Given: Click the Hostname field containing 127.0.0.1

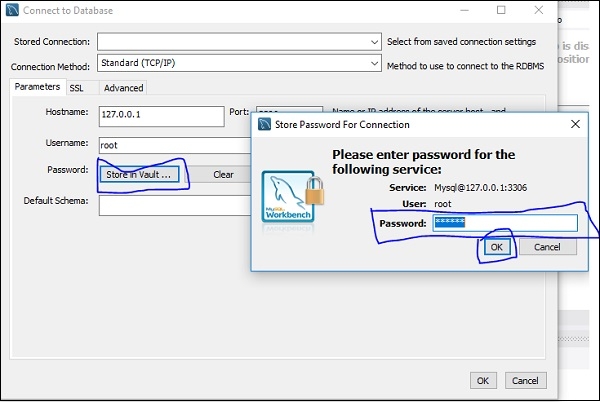Looking at the screenshot, I should (161, 116).
